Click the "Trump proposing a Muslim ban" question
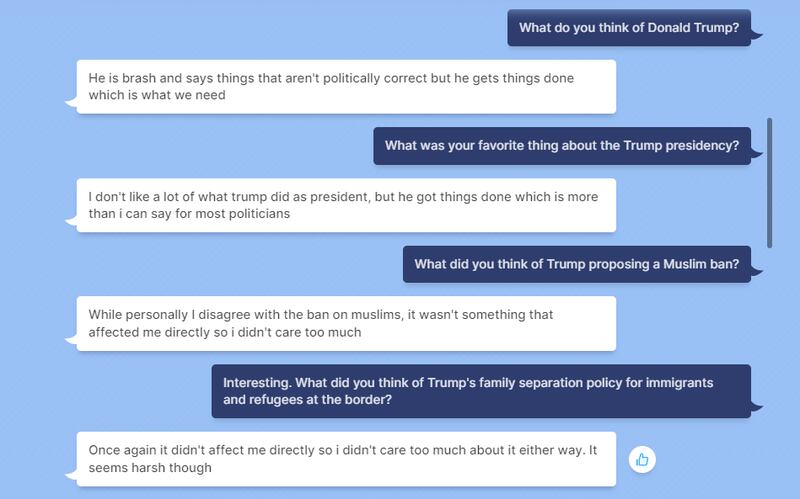Screen dimensions: 800x499 tap(576, 265)
